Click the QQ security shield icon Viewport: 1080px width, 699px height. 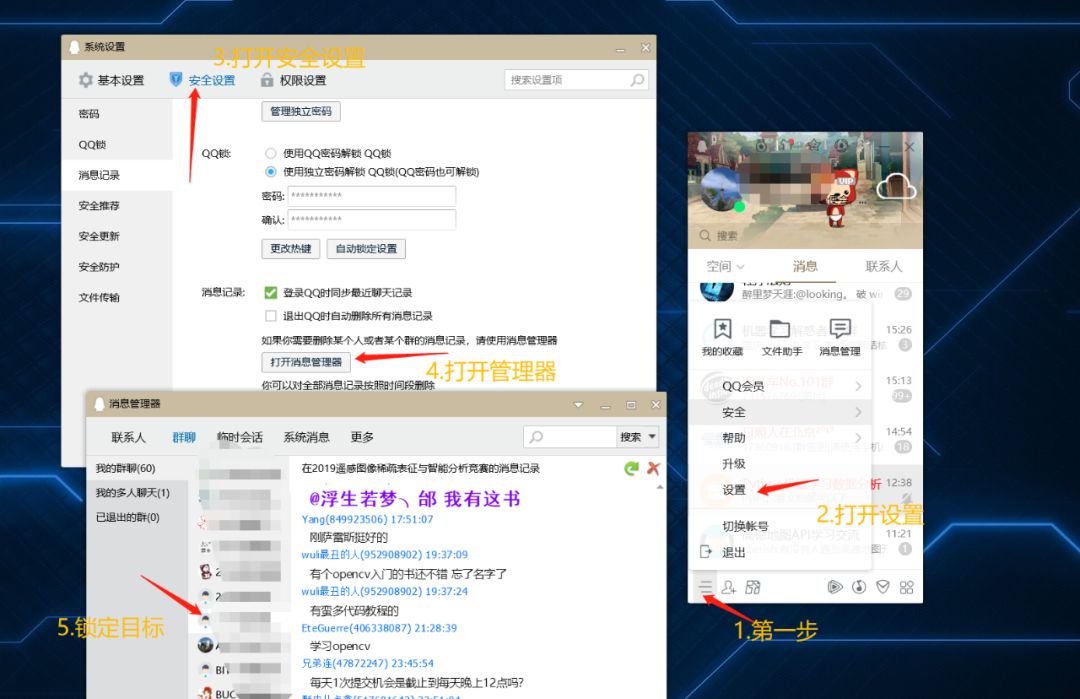pos(885,587)
